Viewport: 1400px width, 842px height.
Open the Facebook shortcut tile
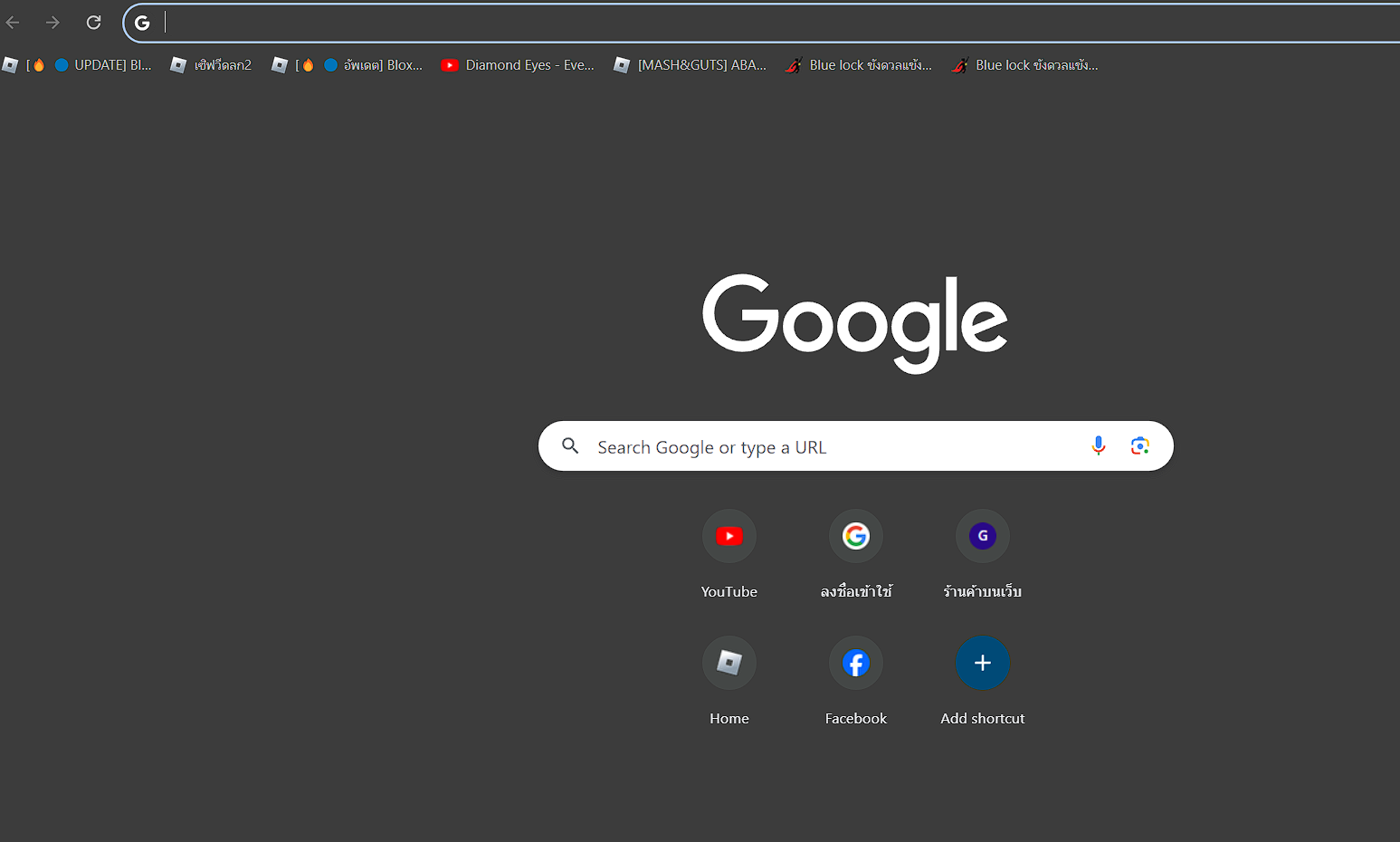856,681
